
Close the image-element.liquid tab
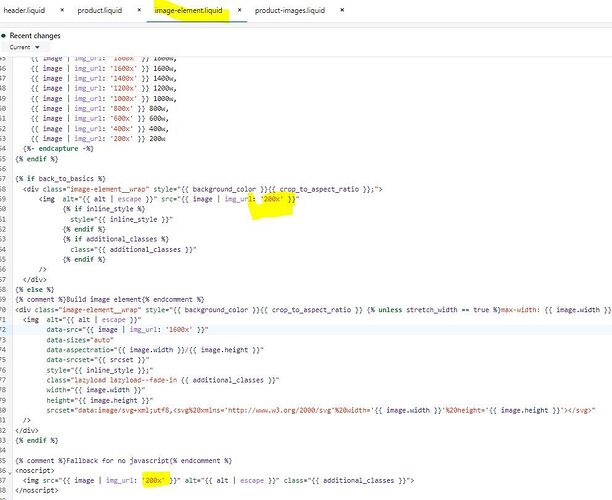click(240, 11)
